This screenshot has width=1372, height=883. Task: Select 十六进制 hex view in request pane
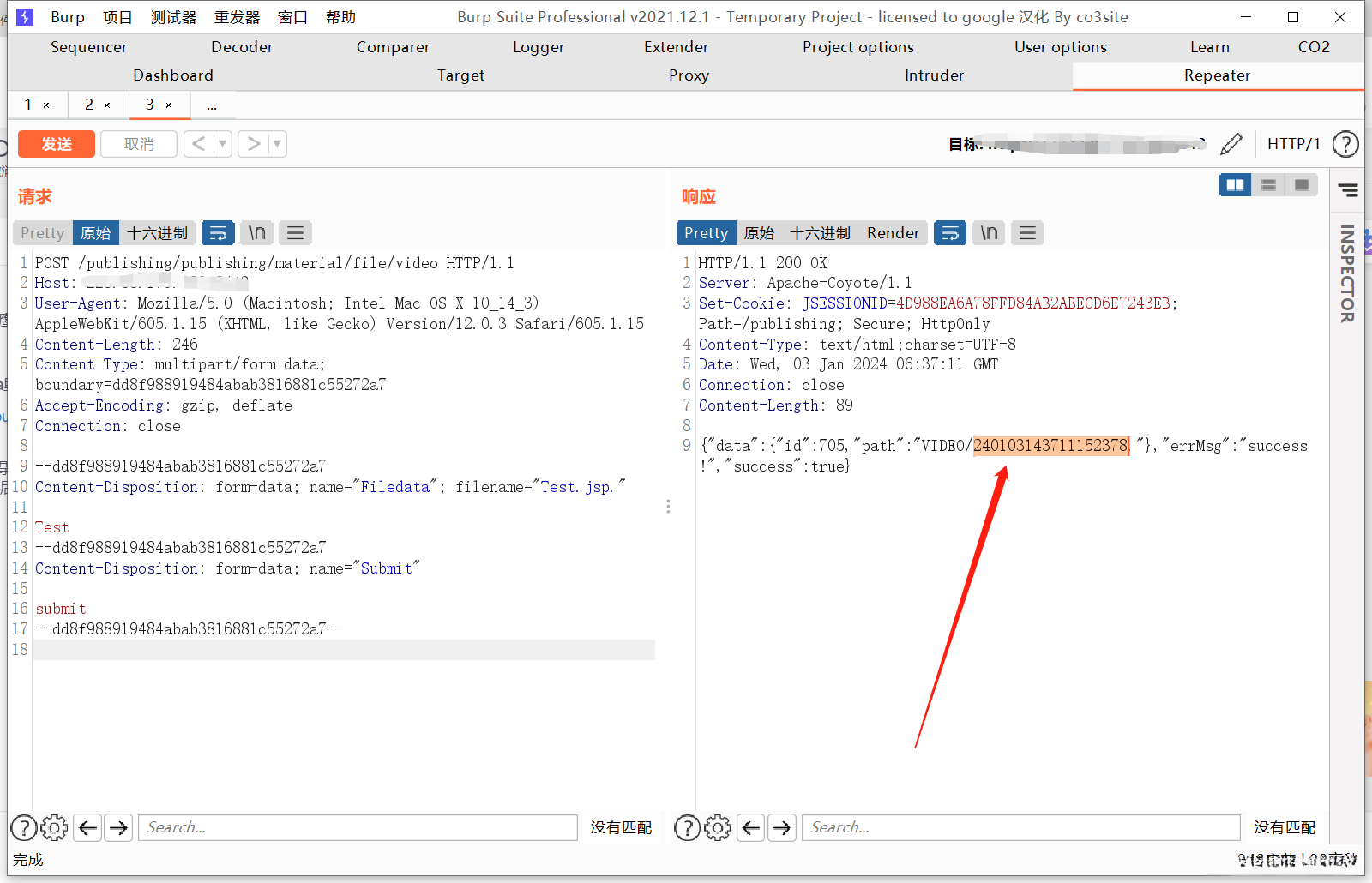tap(158, 233)
